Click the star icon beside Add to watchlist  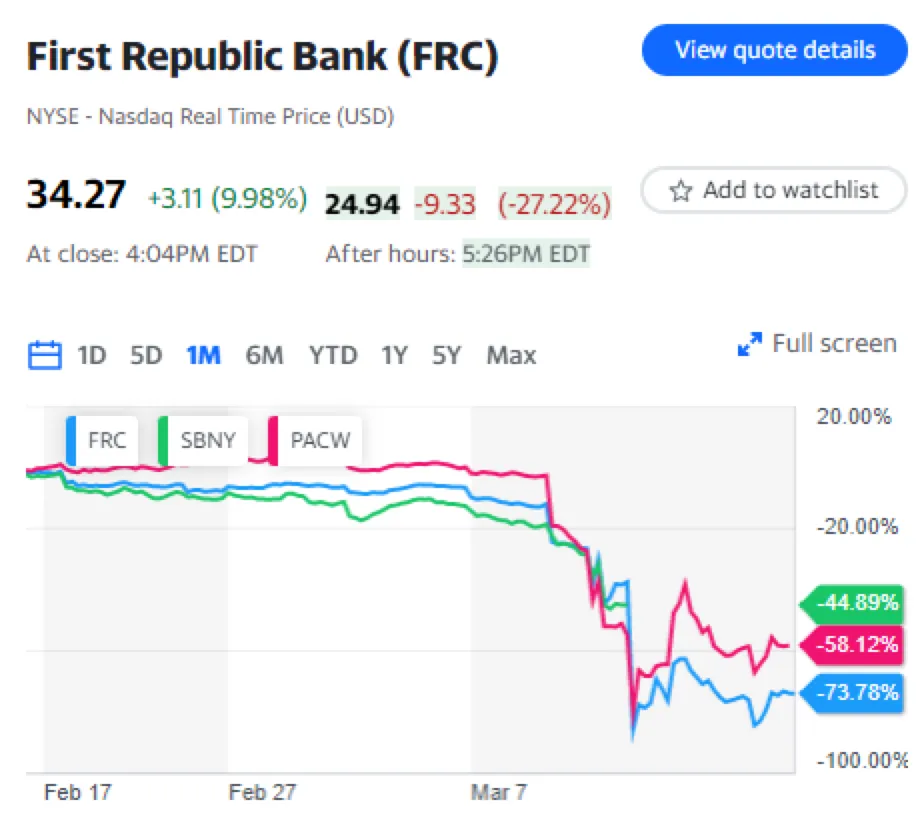pyautogui.click(x=681, y=190)
